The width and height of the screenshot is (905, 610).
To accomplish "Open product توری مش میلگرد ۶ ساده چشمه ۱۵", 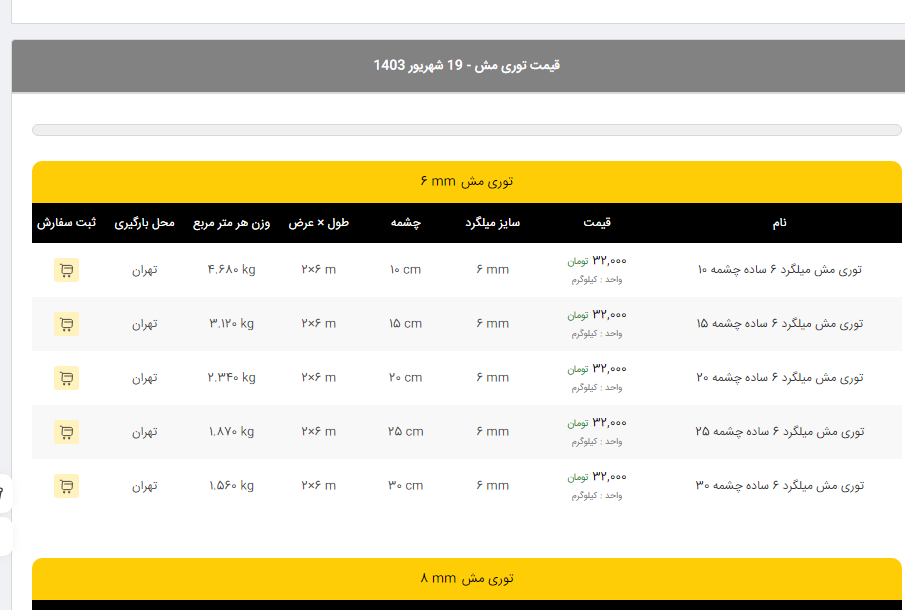I will coord(779,324).
